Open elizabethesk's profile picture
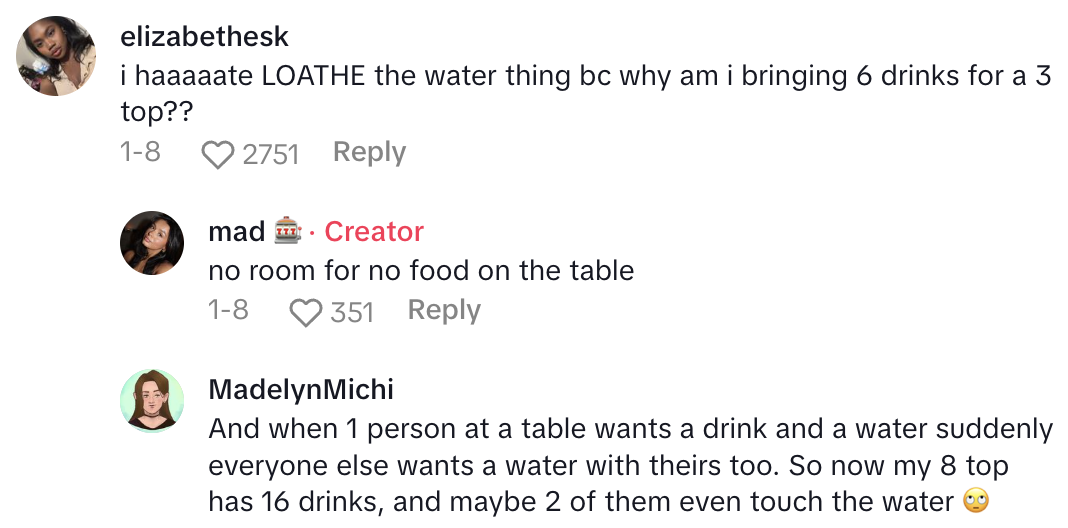This screenshot has width=1068, height=528. click(x=56, y=56)
